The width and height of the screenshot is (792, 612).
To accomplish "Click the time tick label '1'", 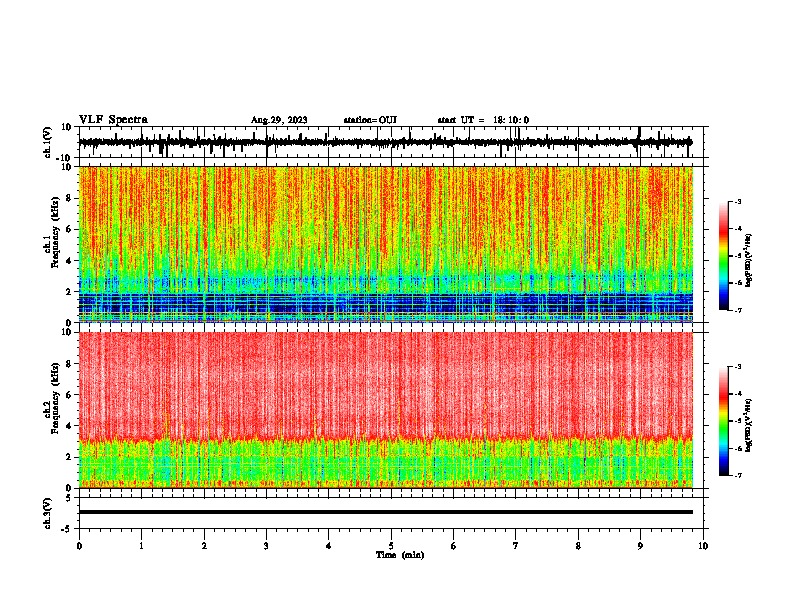I will (x=141, y=546).
